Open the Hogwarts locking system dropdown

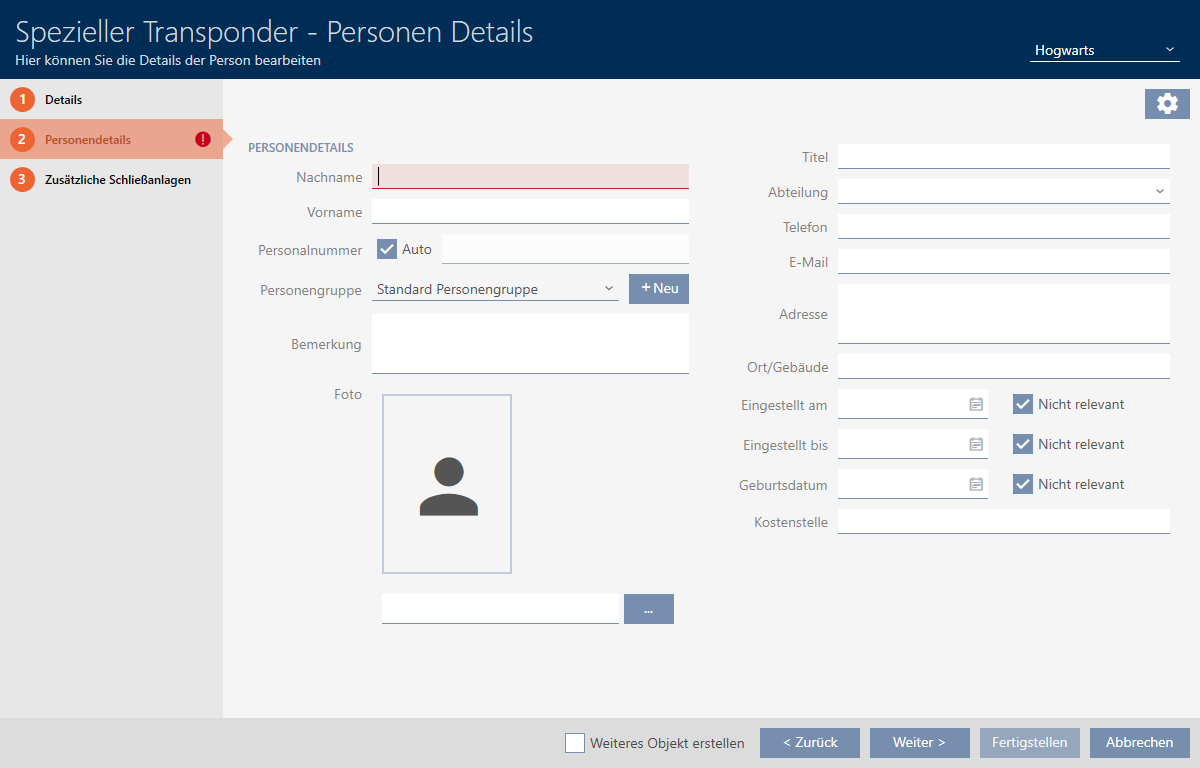1104,50
